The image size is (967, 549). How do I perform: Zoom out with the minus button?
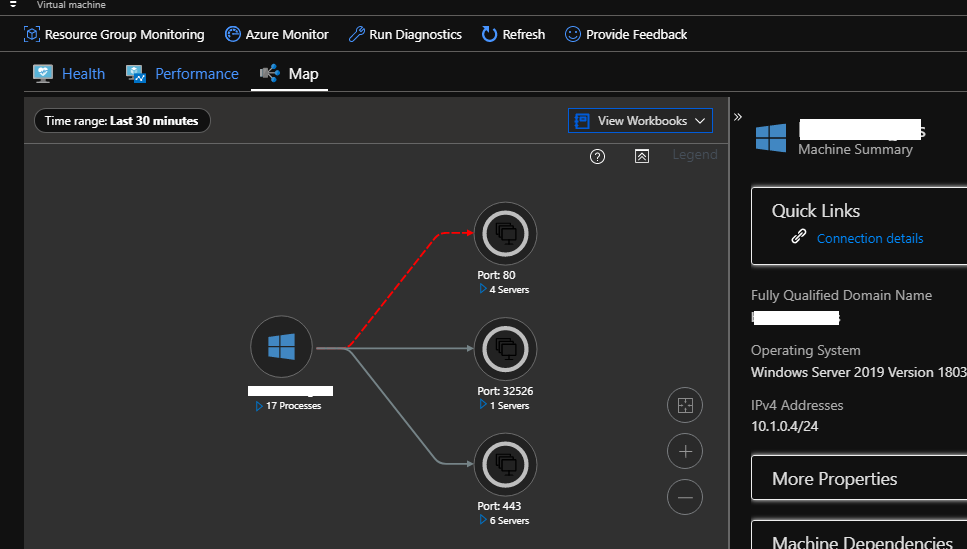click(x=685, y=497)
